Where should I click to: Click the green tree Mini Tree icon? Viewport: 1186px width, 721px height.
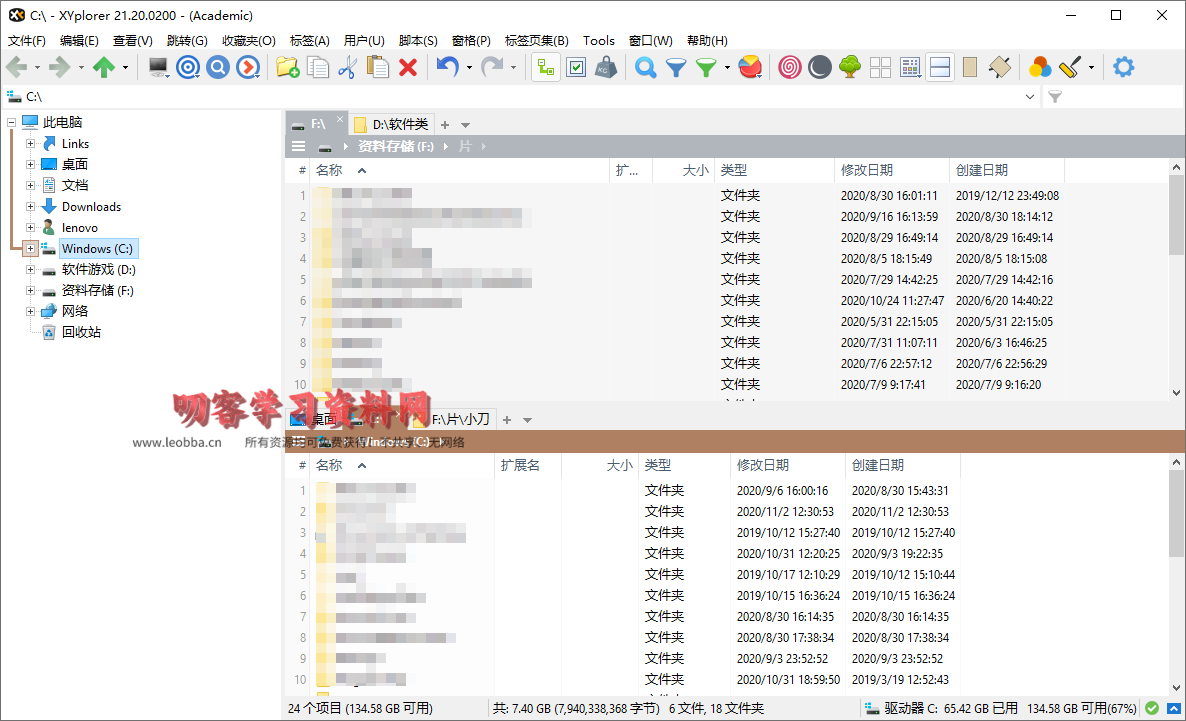click(x=850, y=67)
